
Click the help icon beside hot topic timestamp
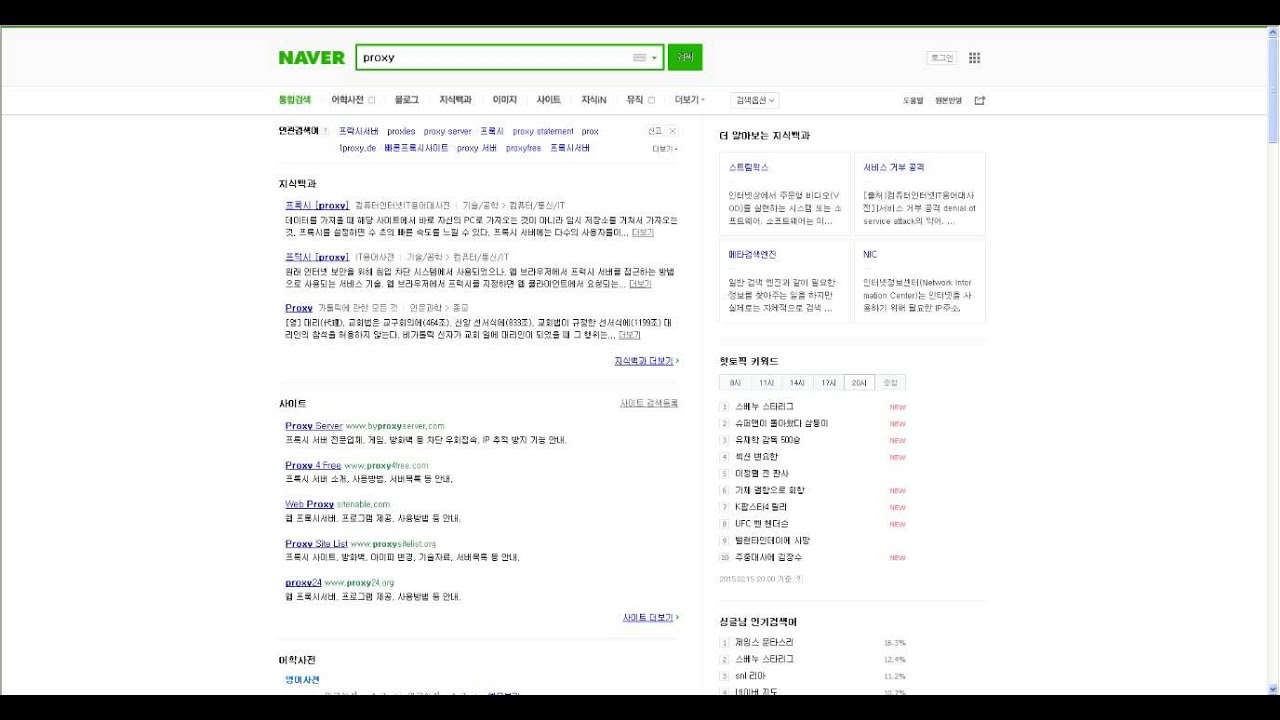point(798,579)
